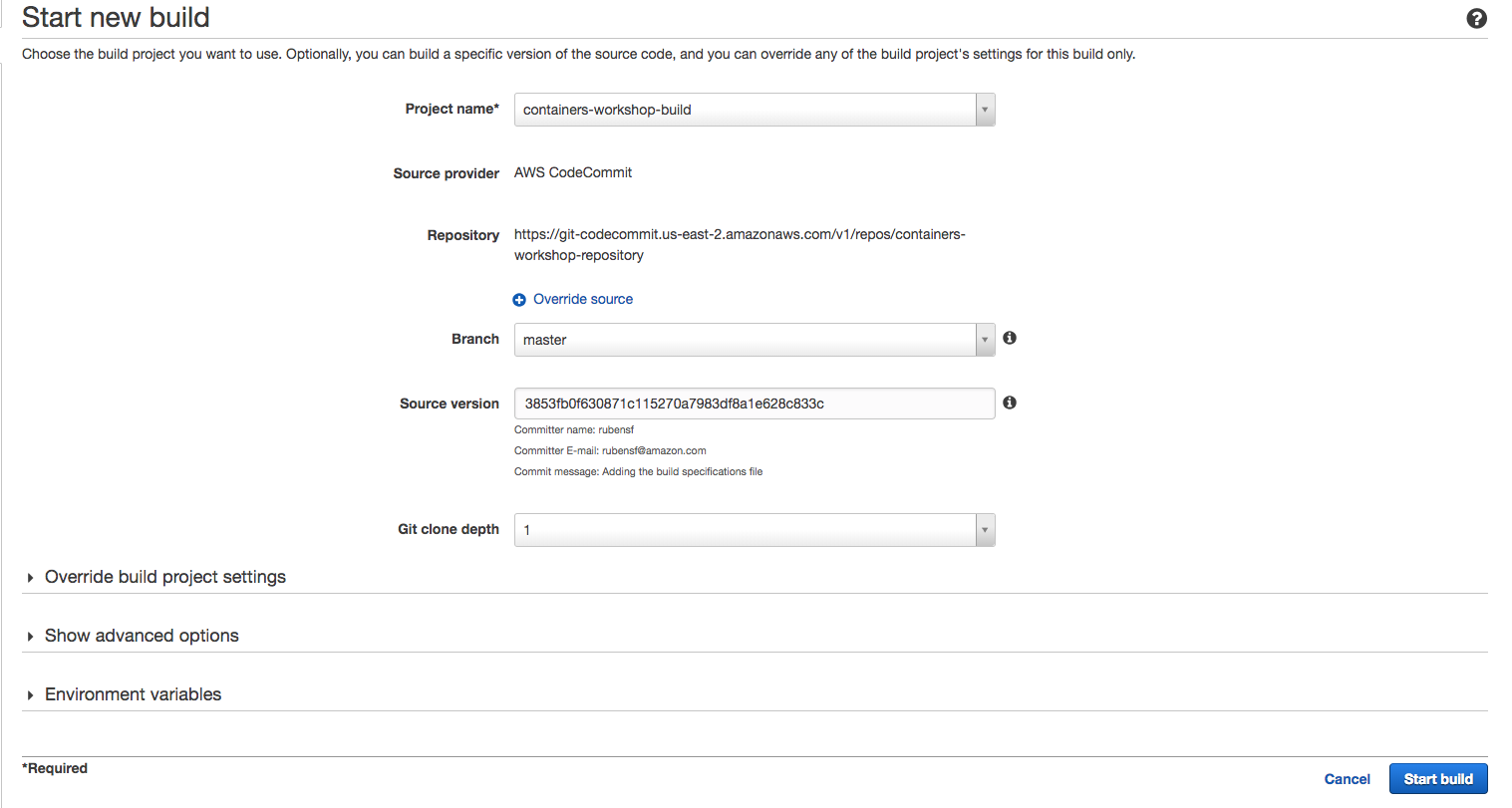Open the help question mark icon

point(1476,18)
